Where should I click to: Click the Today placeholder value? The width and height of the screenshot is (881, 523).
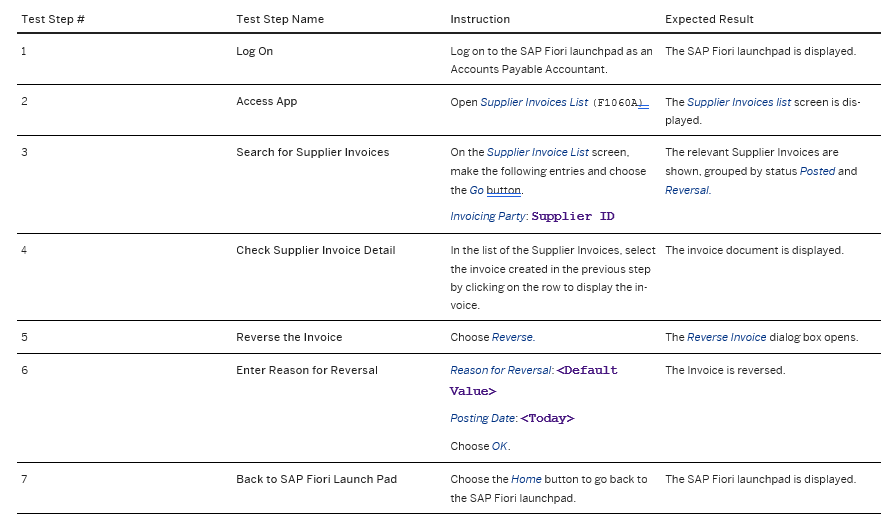(547, 418)
